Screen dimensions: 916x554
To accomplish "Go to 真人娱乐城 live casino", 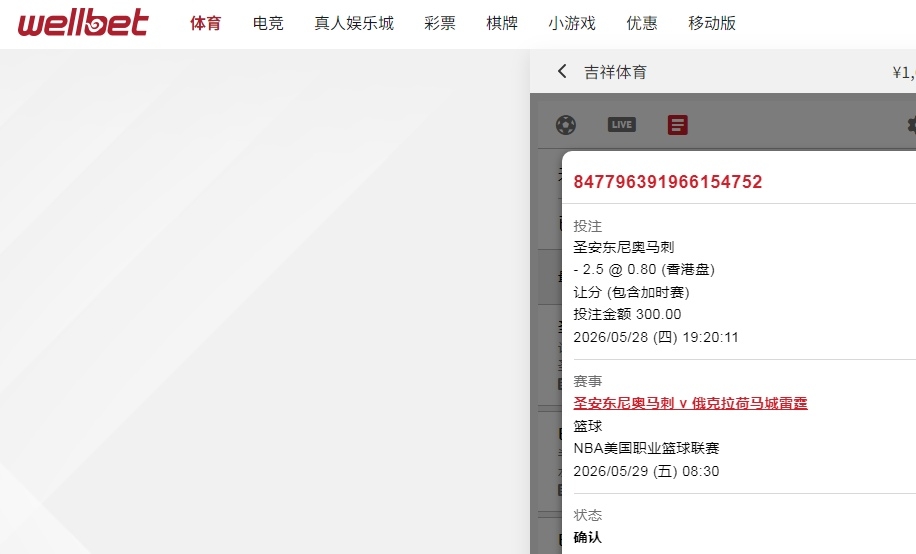I will click(354, 23).
